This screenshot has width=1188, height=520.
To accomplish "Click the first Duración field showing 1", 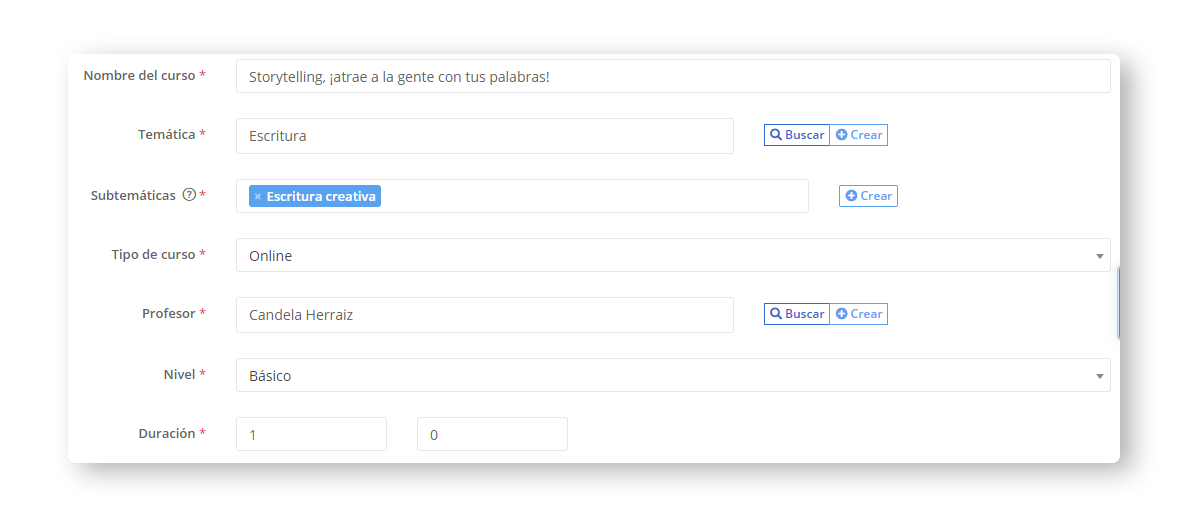I will tap(311, 435).
